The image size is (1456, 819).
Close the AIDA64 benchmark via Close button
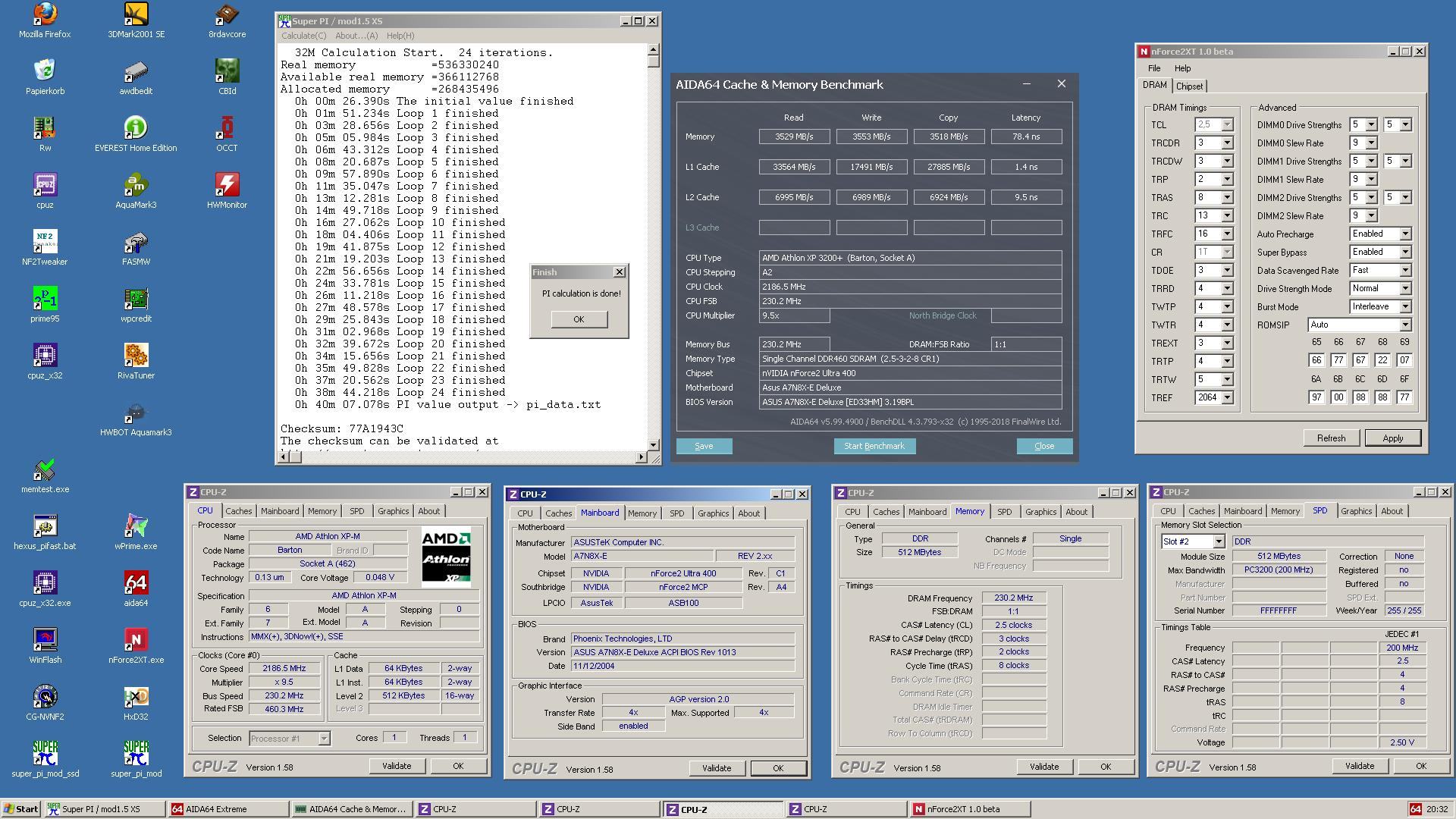tap(1044, 446)
